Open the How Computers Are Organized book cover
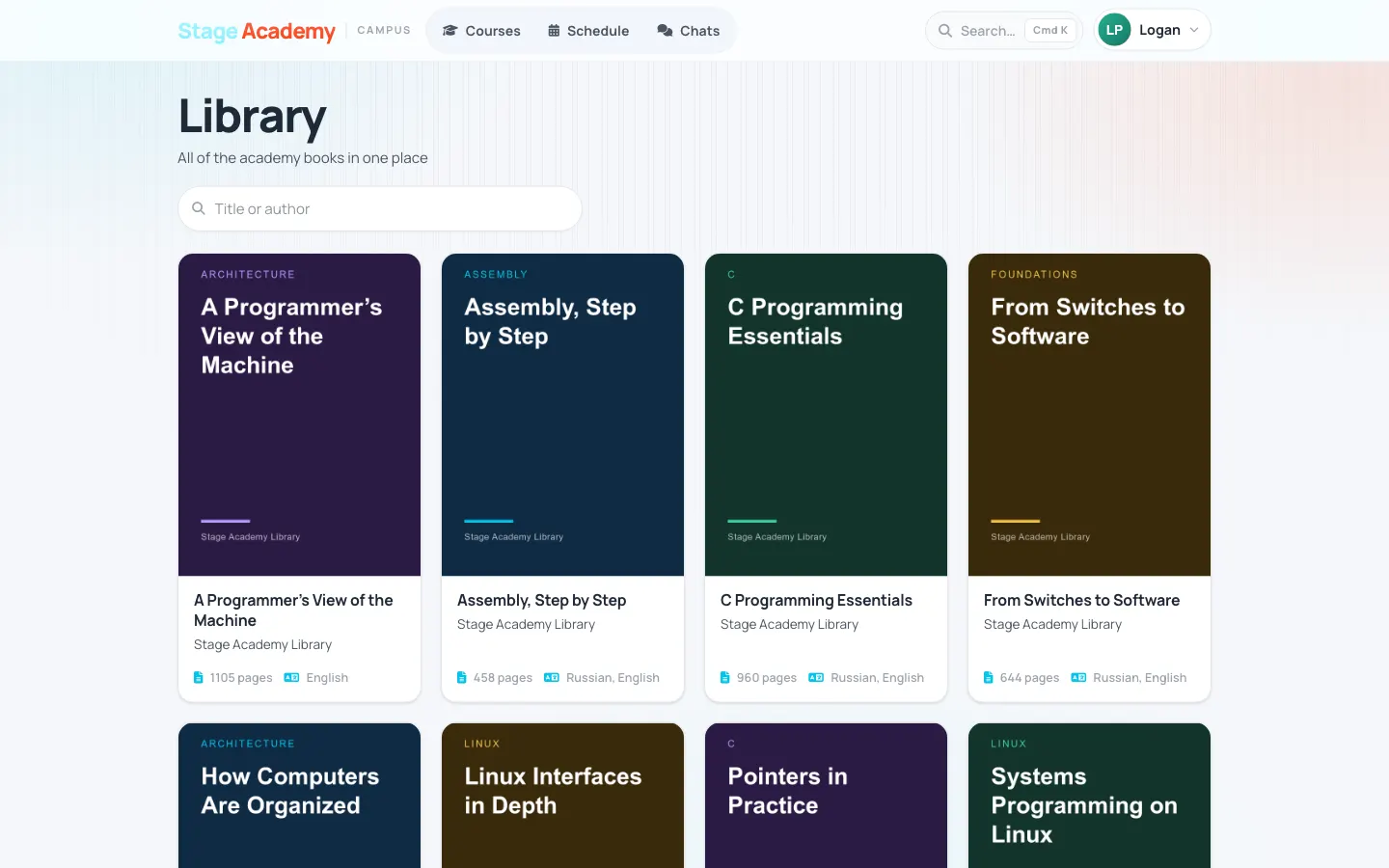 (299, 796)
